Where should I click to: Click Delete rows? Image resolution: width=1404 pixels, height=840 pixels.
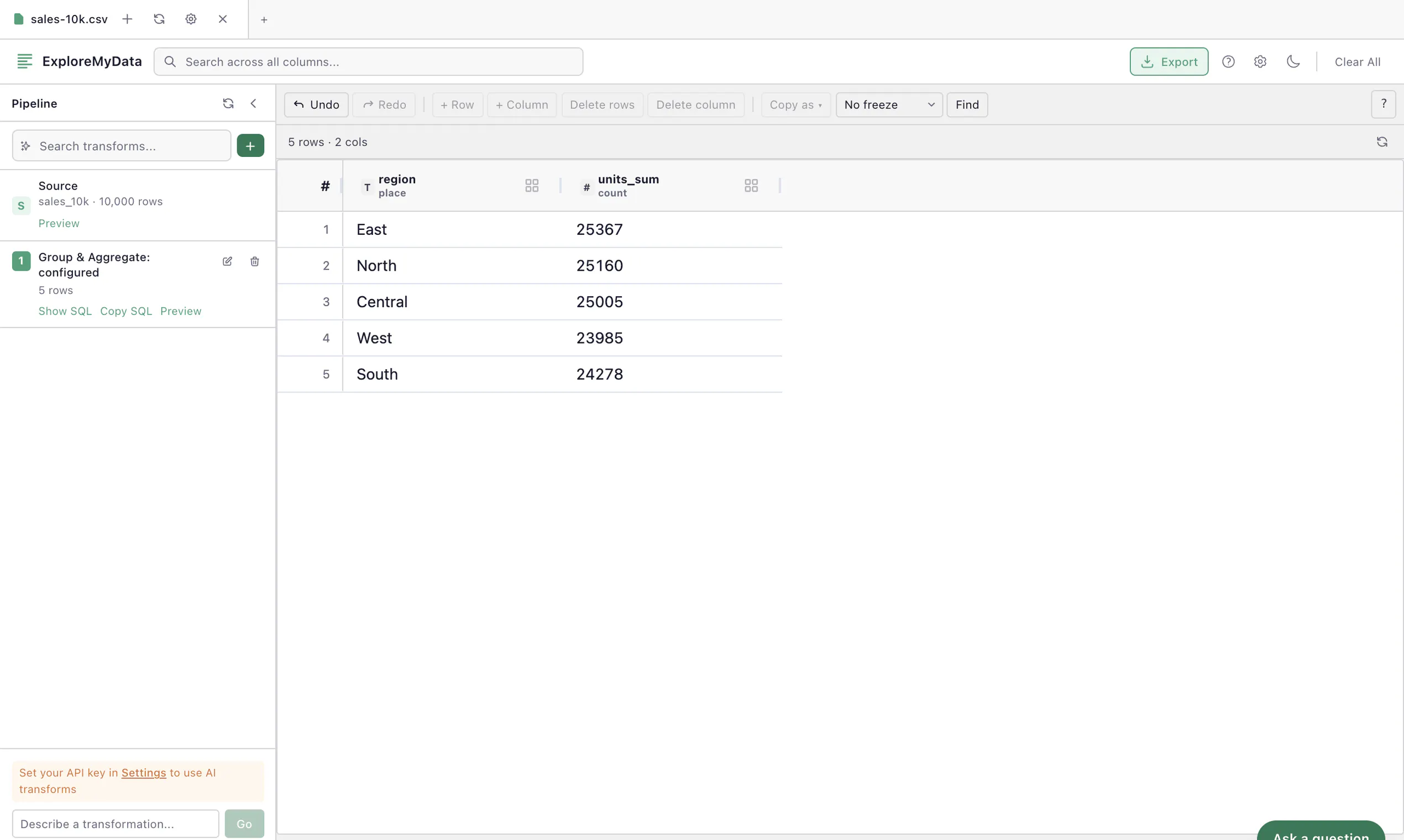(x=602, y=104)
